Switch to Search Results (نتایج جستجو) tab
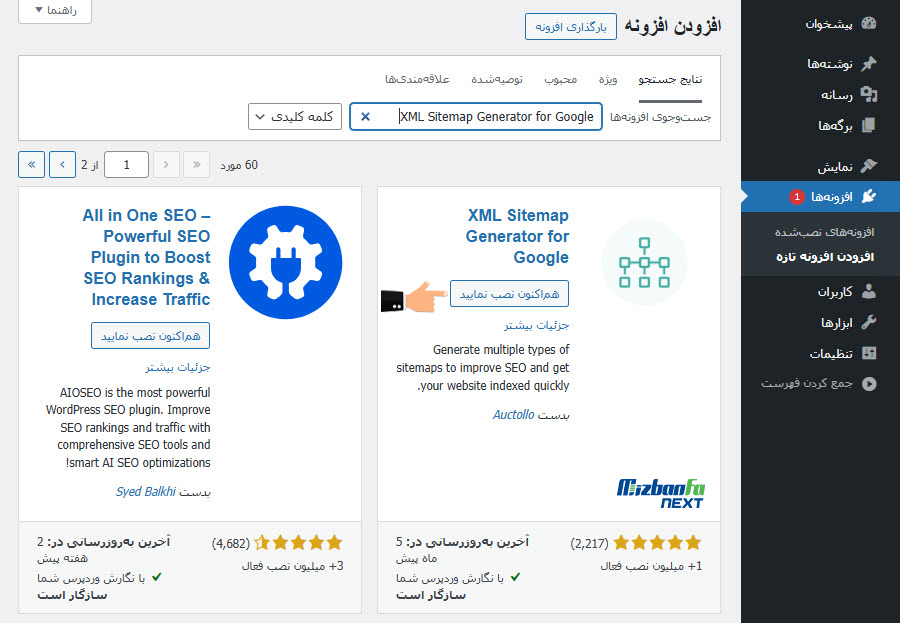 click(x=670, y=79)
